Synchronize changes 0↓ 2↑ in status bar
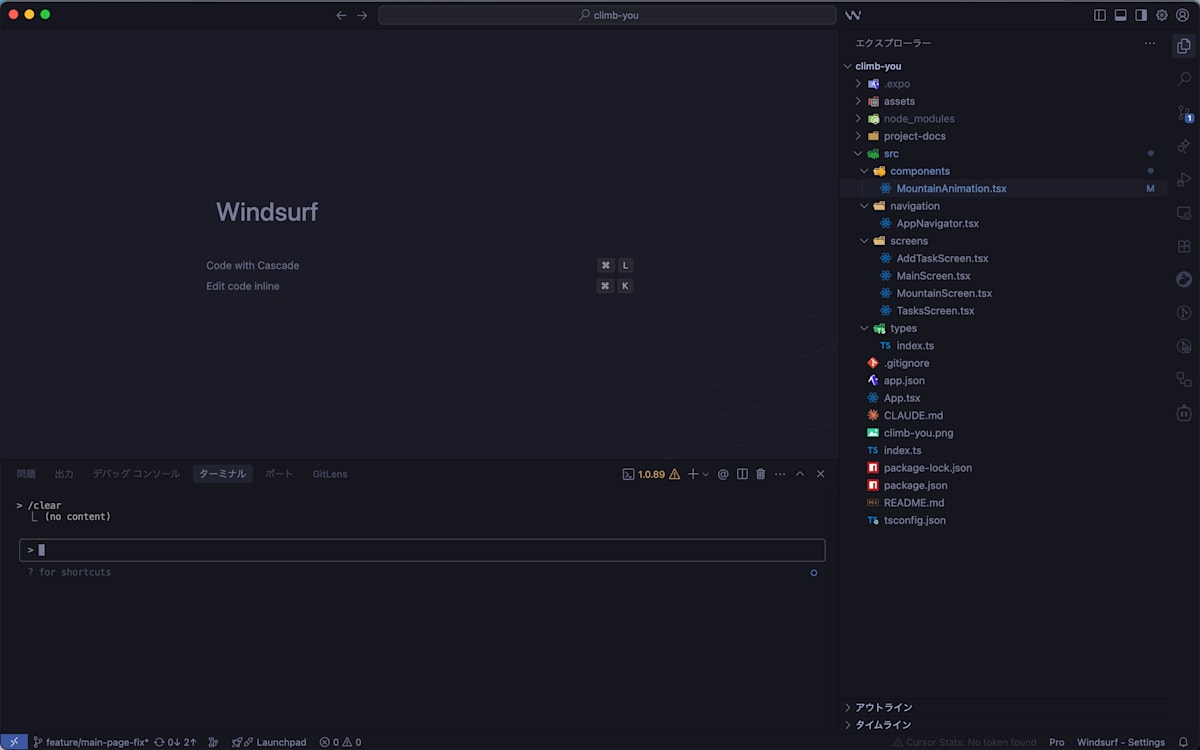The width and height of the screenshot is (1200, 750). (175, 742)
